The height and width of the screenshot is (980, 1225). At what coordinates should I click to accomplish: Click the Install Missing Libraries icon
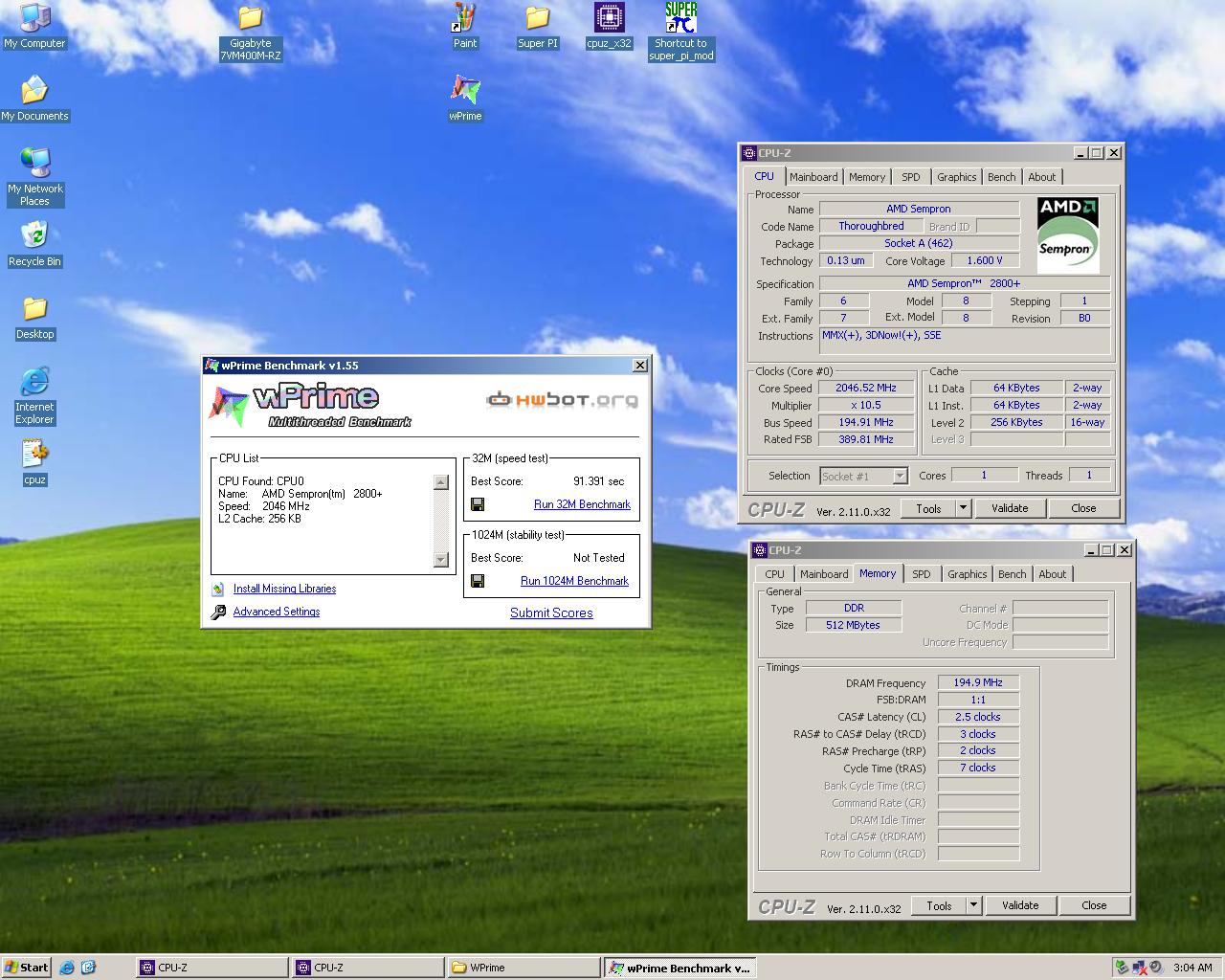(217, 589)
